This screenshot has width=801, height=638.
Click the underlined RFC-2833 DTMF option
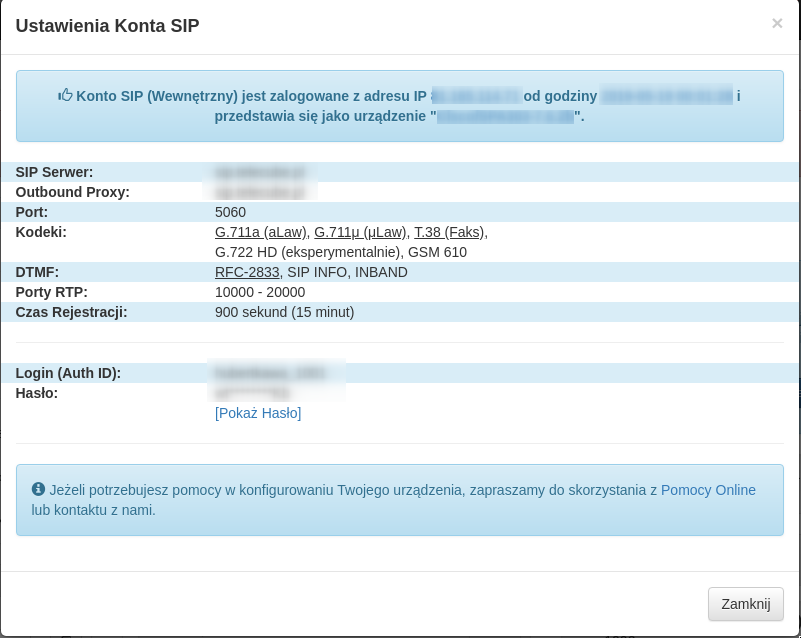point(247,272)
